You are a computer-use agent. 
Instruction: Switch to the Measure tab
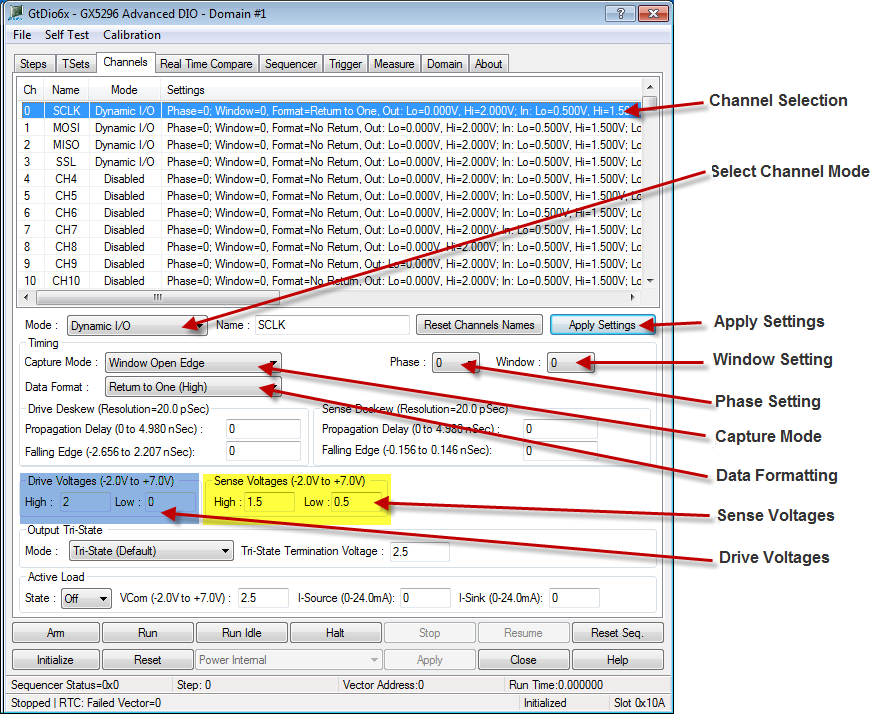pyautogui.click(x=394, y=64)
